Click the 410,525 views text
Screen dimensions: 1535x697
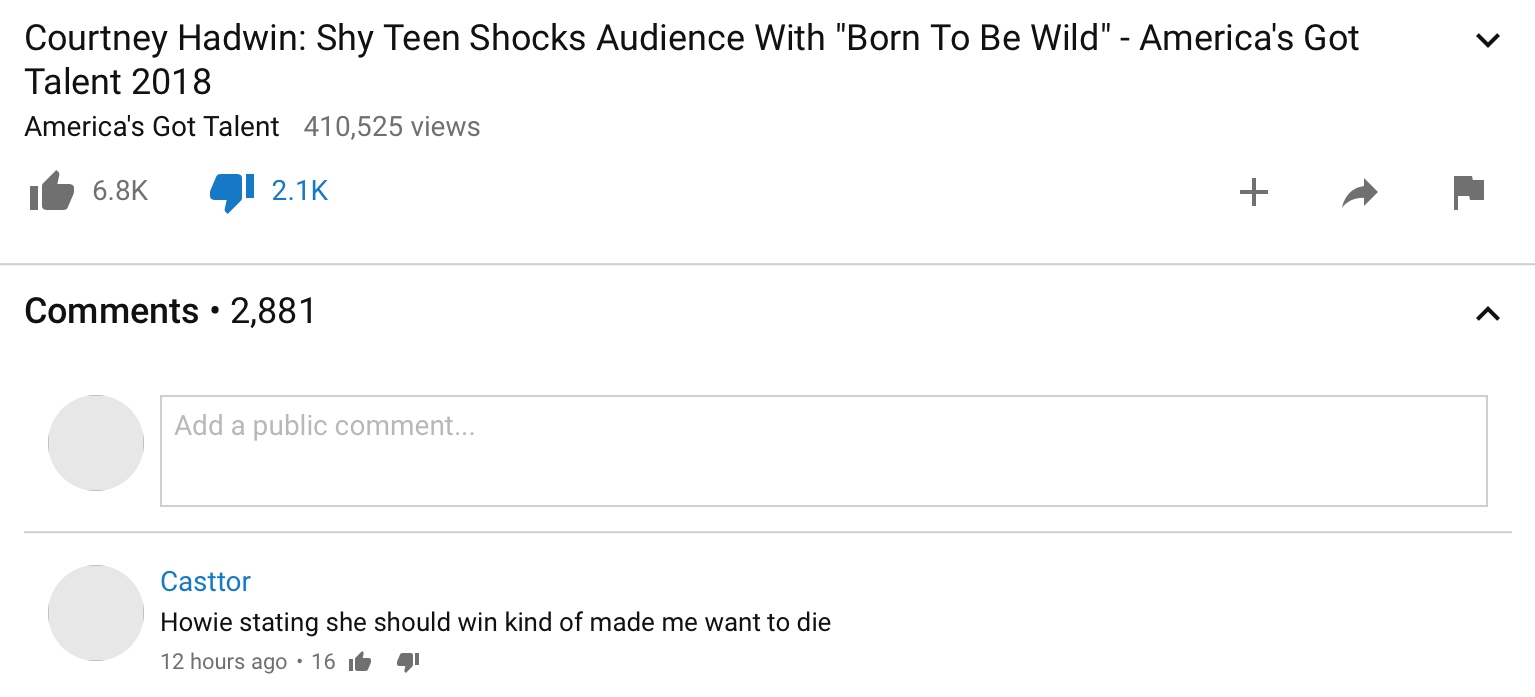[392, 127]
